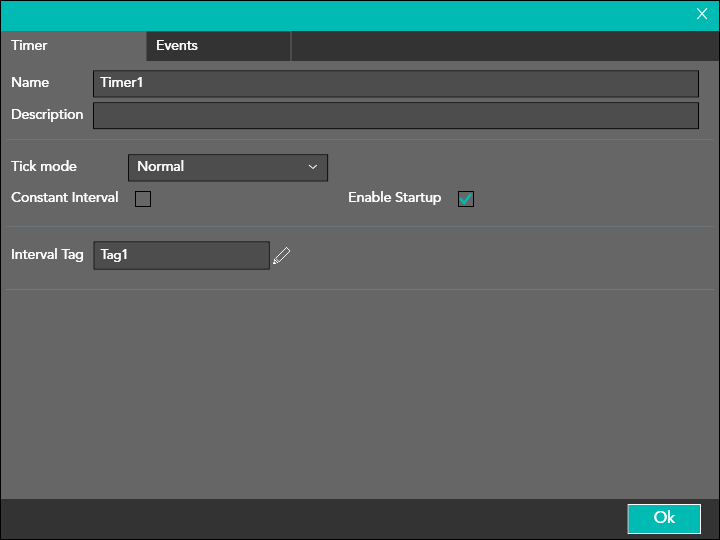Click the Enable Startup label text

394,198
